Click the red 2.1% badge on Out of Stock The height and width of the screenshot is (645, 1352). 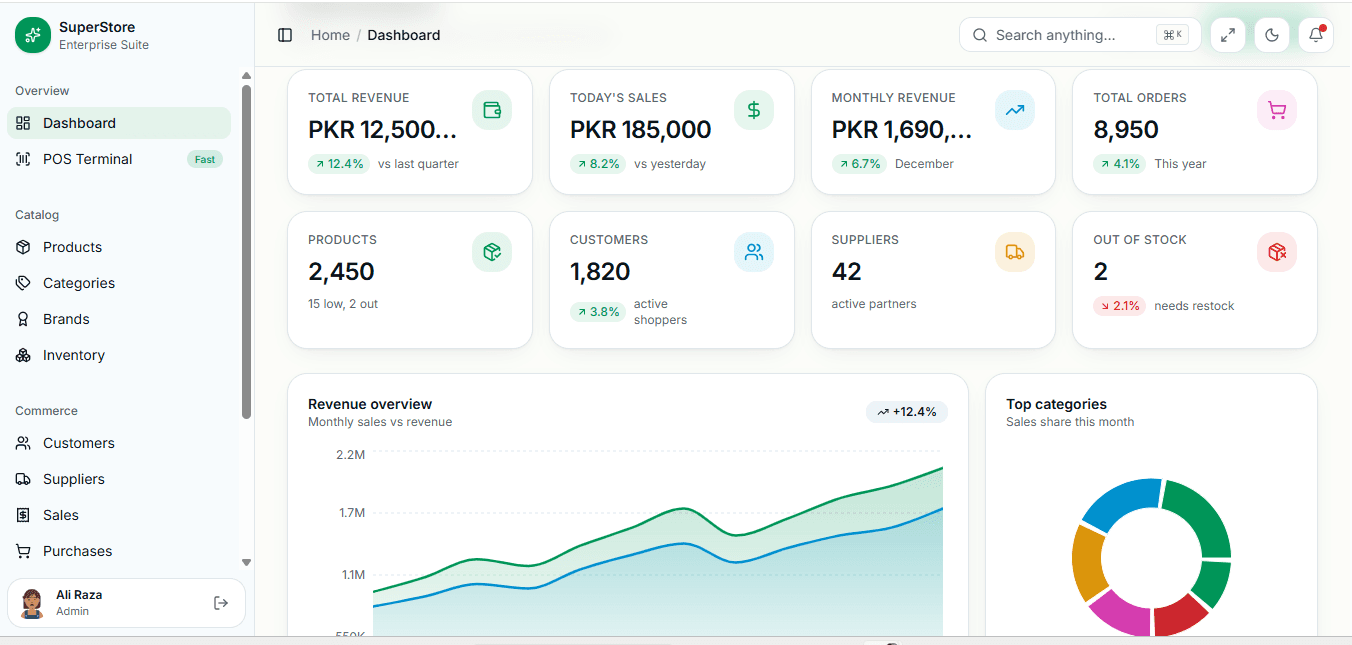tap(1120, 306)
